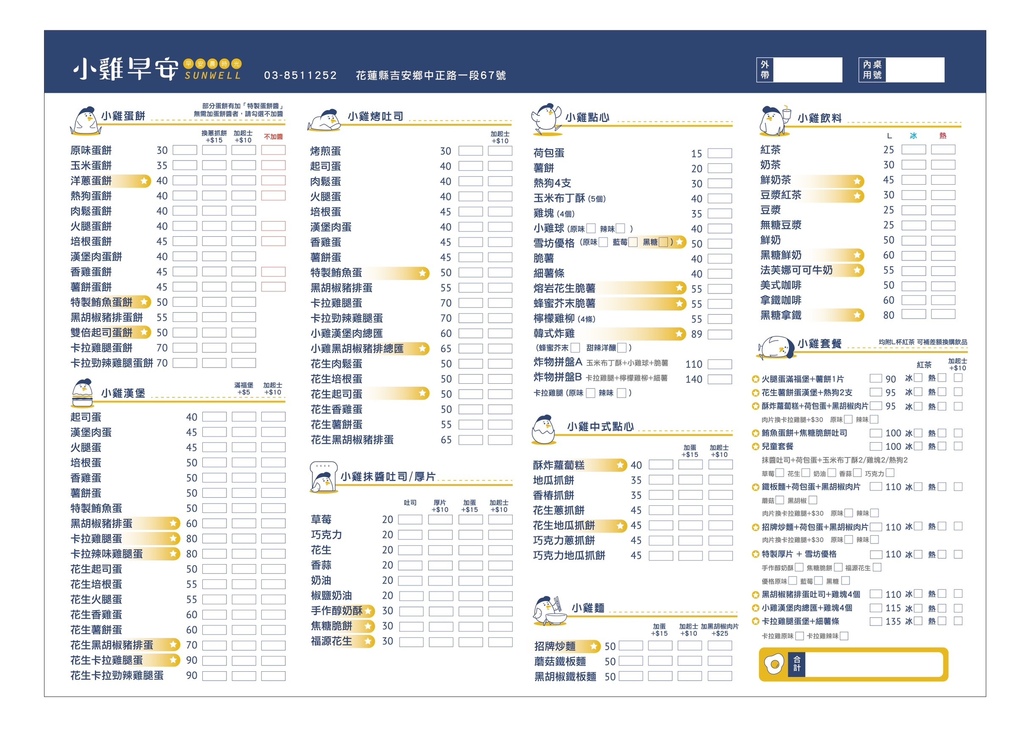
Task: Check the 甜辣洋釀 box under 韓式炸雞
Action: 622,348
